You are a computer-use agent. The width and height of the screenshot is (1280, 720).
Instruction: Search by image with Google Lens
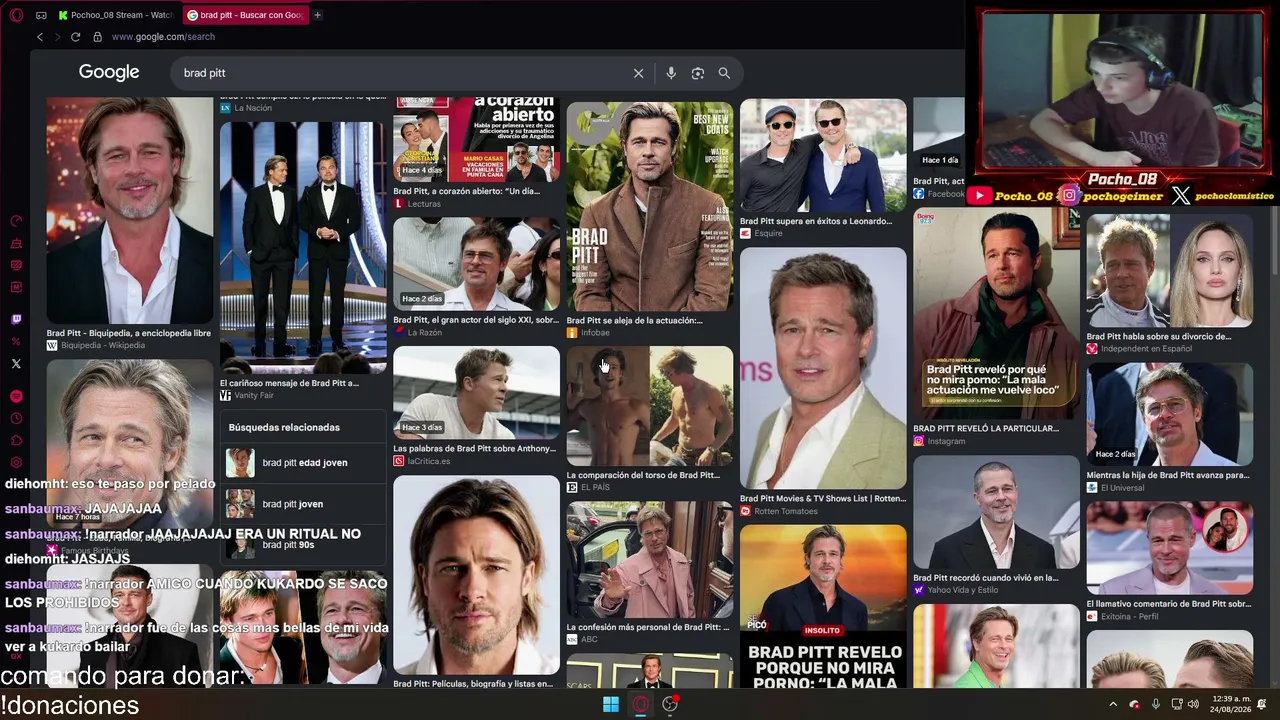(x=698, y=73)
